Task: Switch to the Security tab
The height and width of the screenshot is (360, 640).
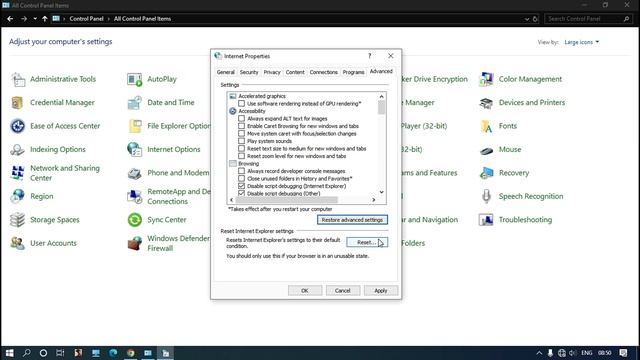Action: (249, 72)
